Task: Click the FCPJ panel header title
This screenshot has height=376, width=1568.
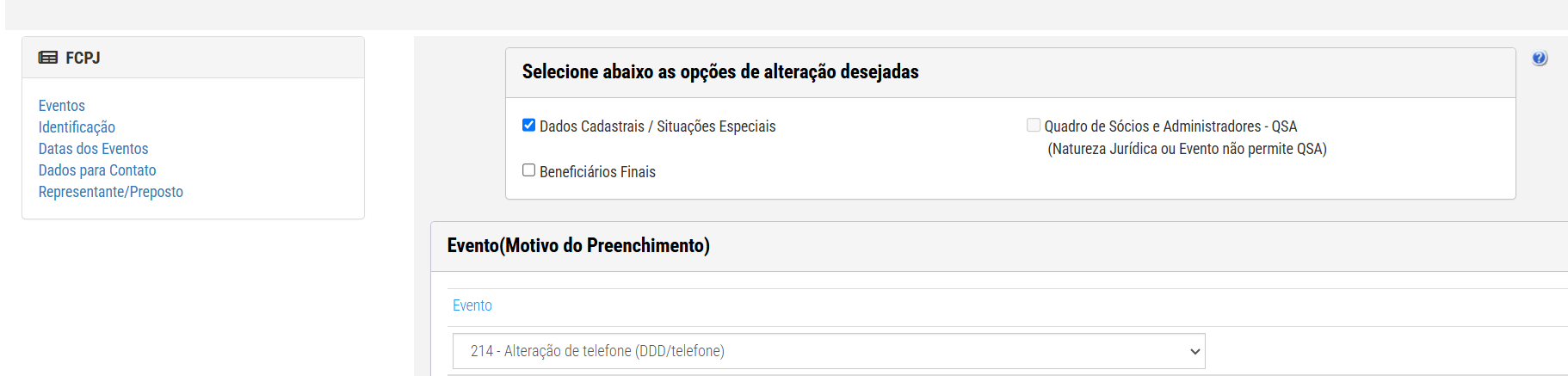Action: coord(83,58)
